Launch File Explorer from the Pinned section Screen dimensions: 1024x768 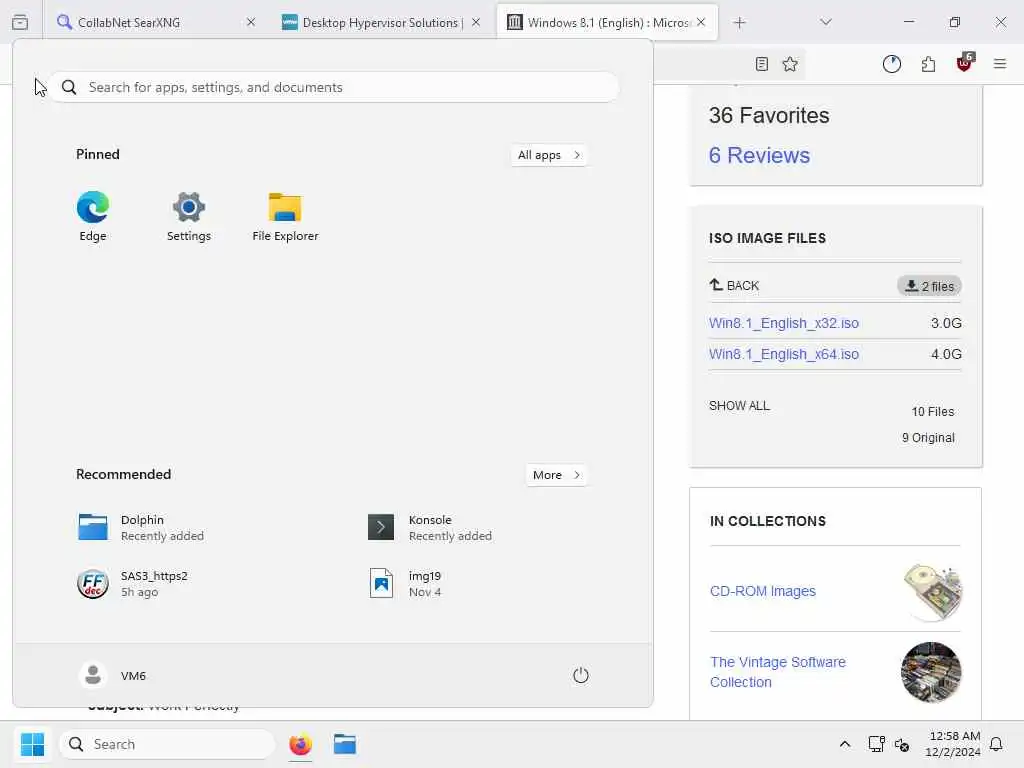(x=285, y=216)
